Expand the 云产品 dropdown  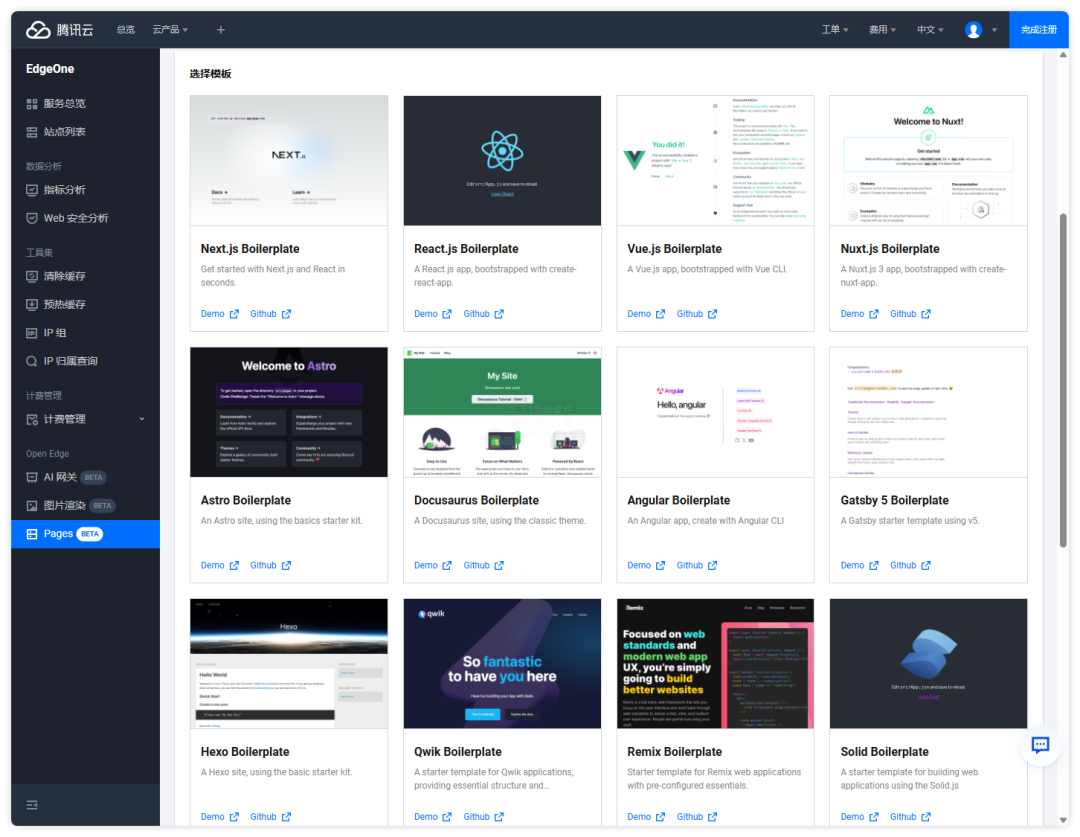[170, 30]
